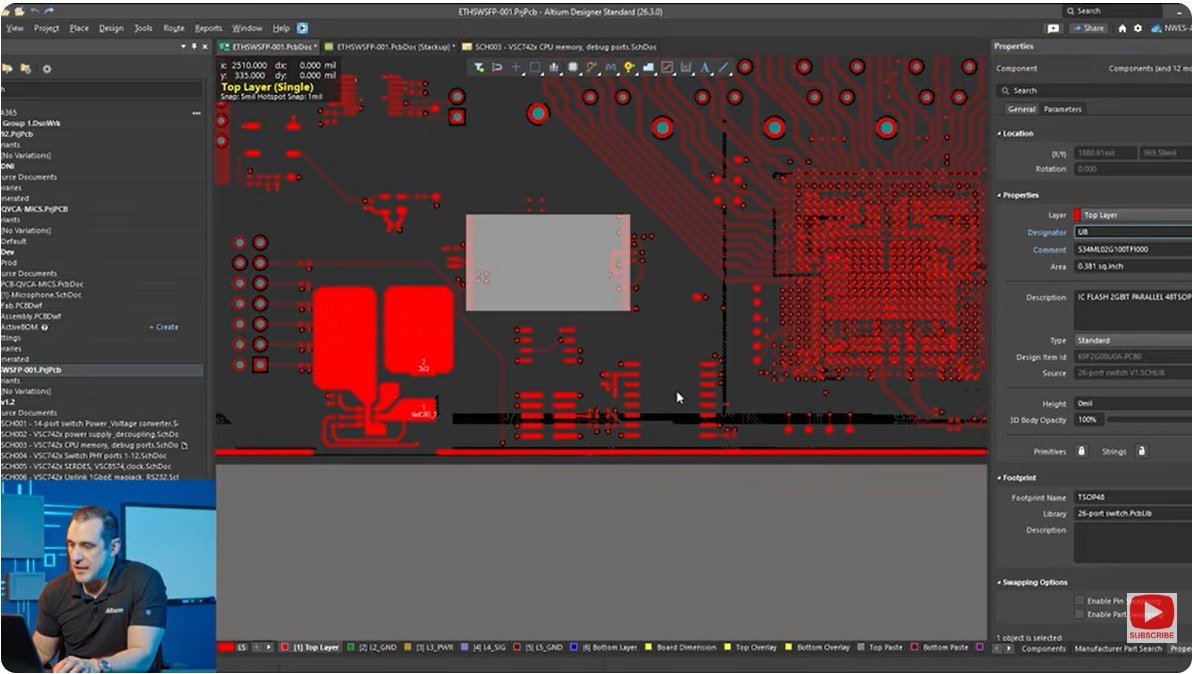Screen dimensions: 1193x674
Task: Switch to SCH003 CPU memory schematic tab
Action: point(560,46)
